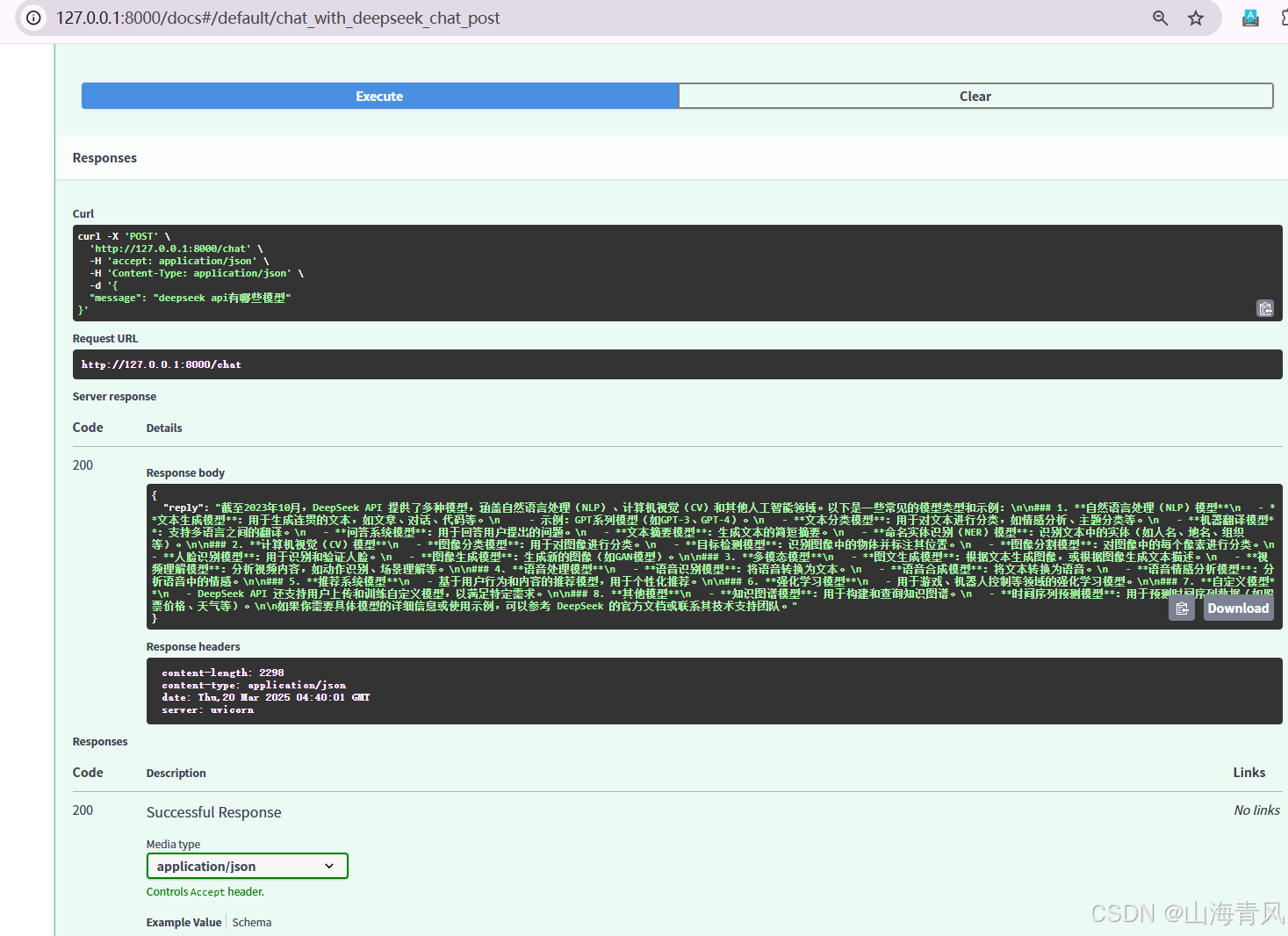Click the 'Controls Accept header.' note

[x=205, y=891]
